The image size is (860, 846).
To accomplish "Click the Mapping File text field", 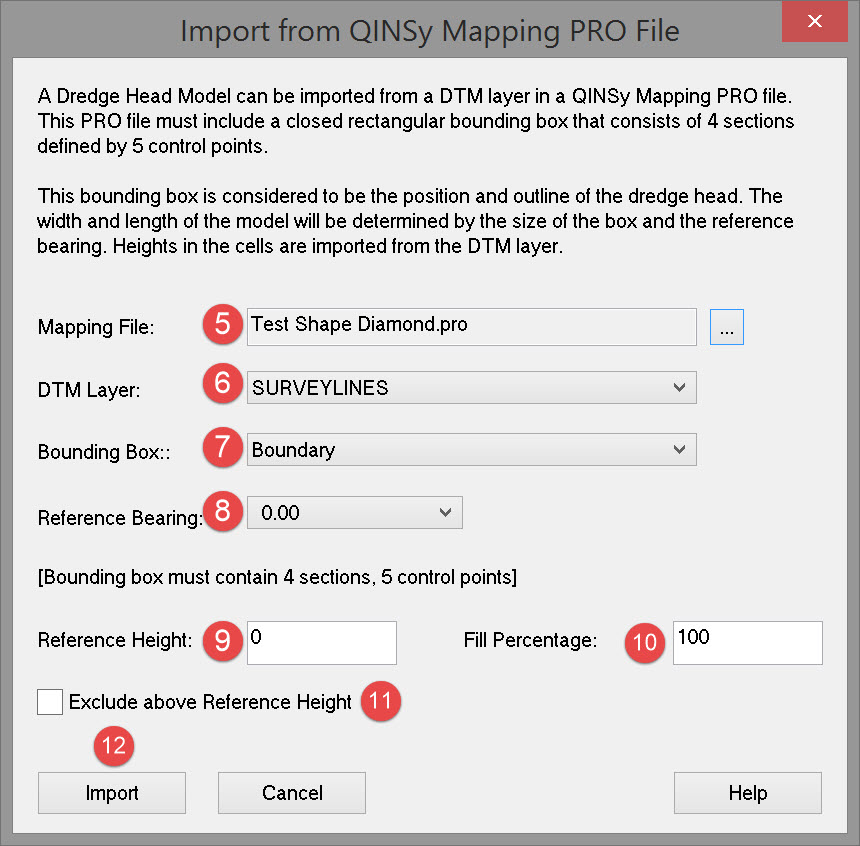I will coord(471,326).
